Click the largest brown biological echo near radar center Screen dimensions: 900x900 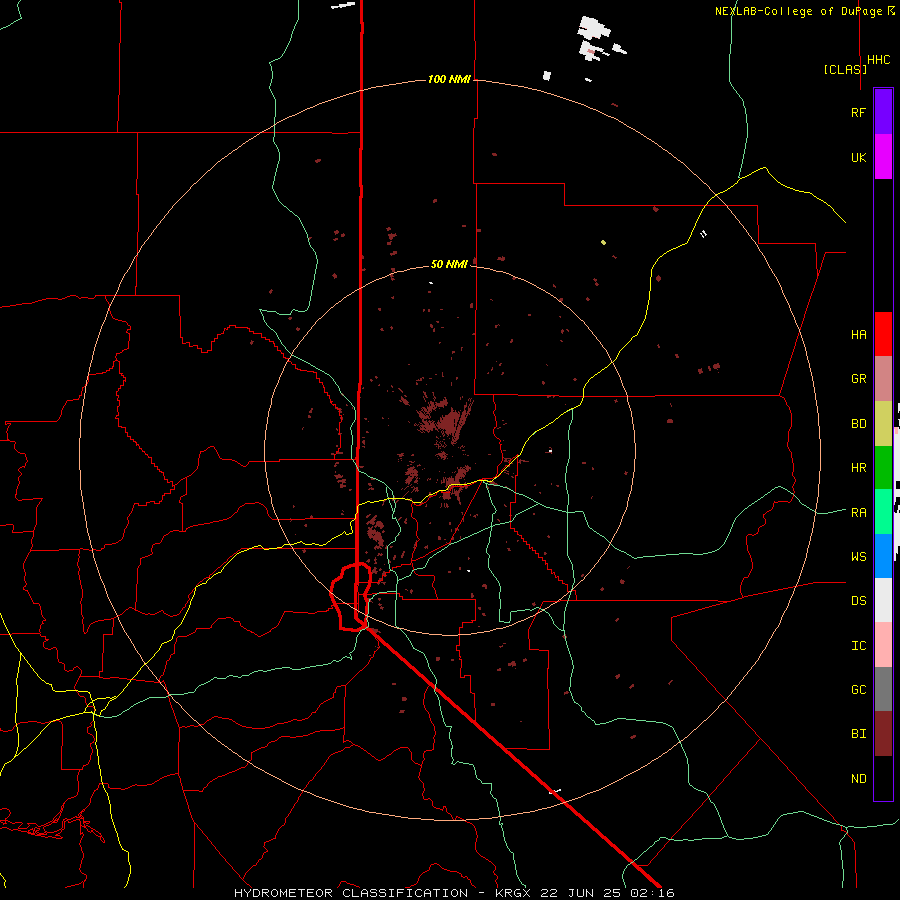pos(447,420)
